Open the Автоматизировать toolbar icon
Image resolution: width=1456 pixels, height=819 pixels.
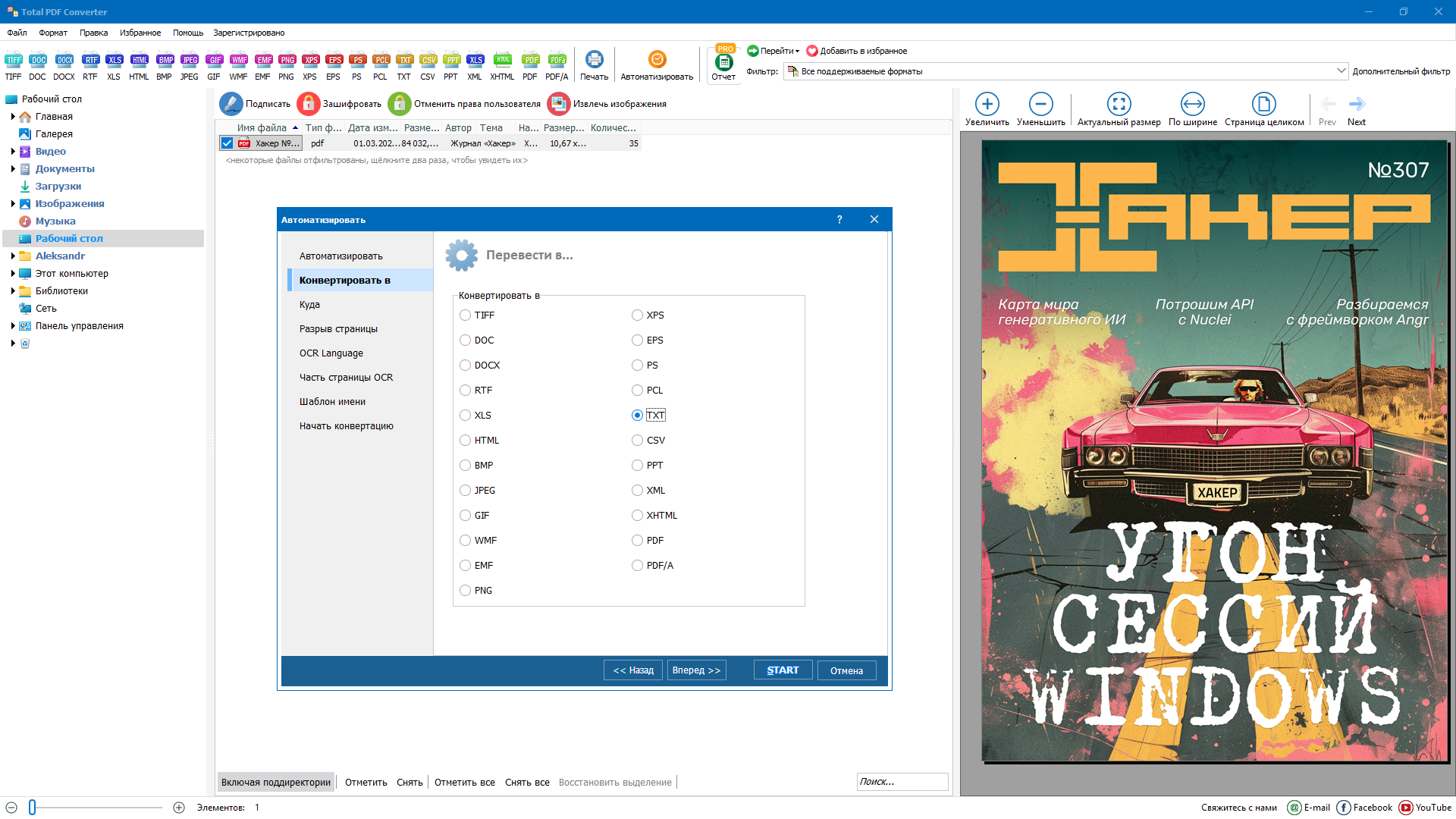click(657, 66)
